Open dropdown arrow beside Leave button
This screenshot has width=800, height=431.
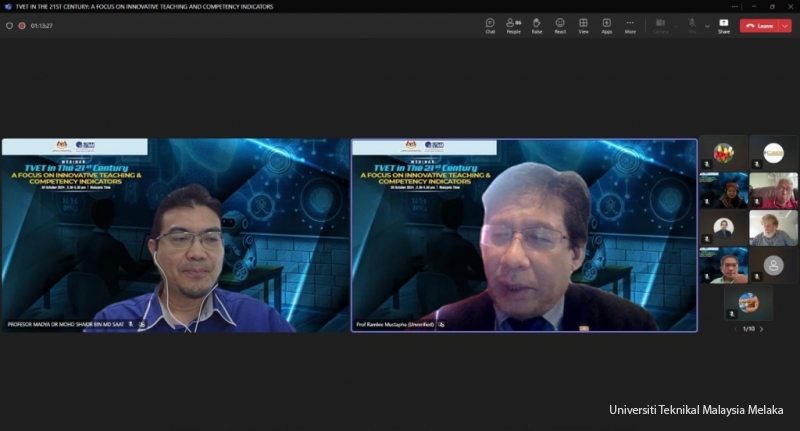tap(786, 25)
